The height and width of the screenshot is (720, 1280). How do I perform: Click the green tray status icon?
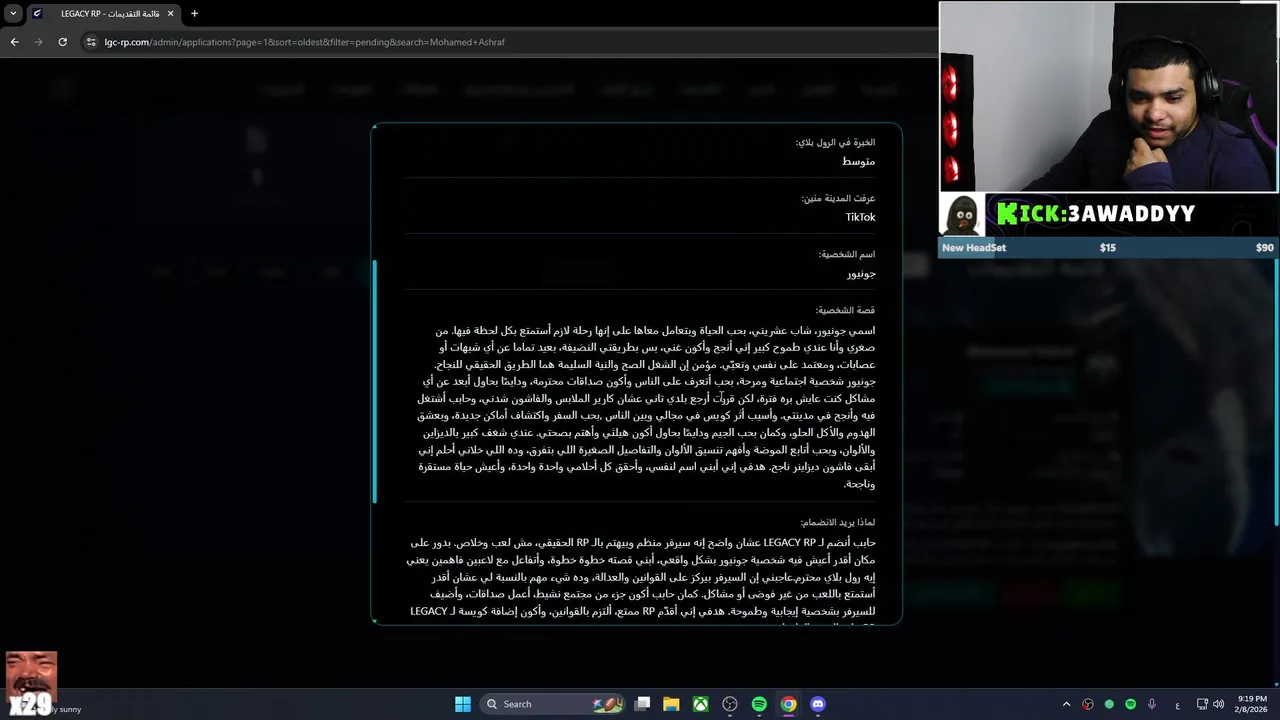click(x=1109, y=704)
